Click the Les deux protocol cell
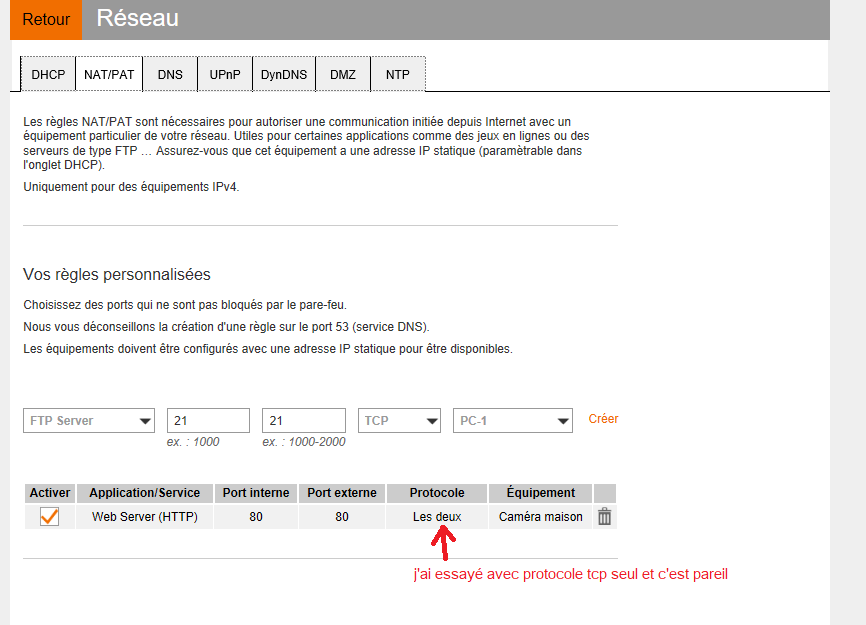The image size is (866, 625). [x=437, y=517]
